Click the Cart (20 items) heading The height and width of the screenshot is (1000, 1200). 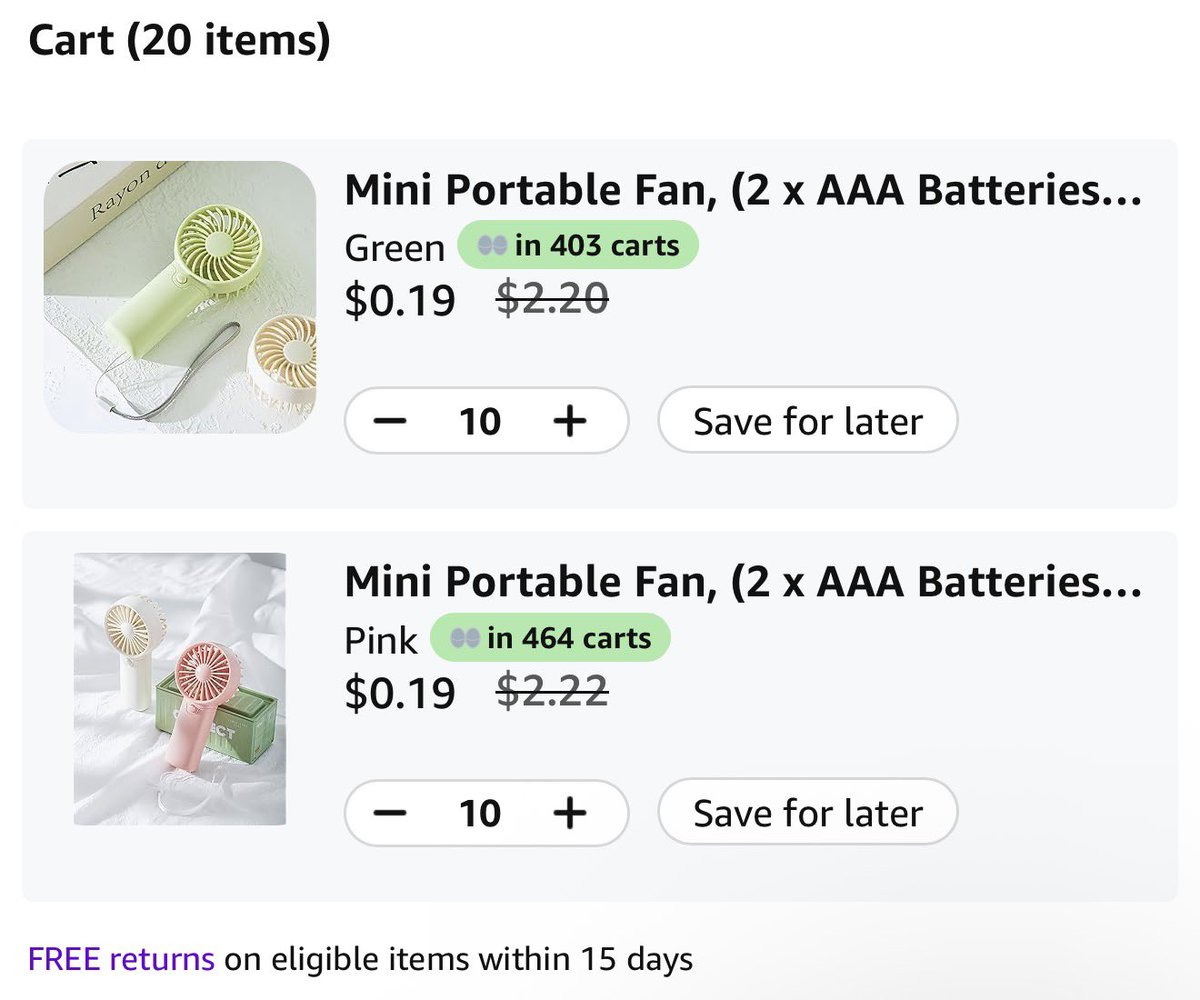pos(179,41)
